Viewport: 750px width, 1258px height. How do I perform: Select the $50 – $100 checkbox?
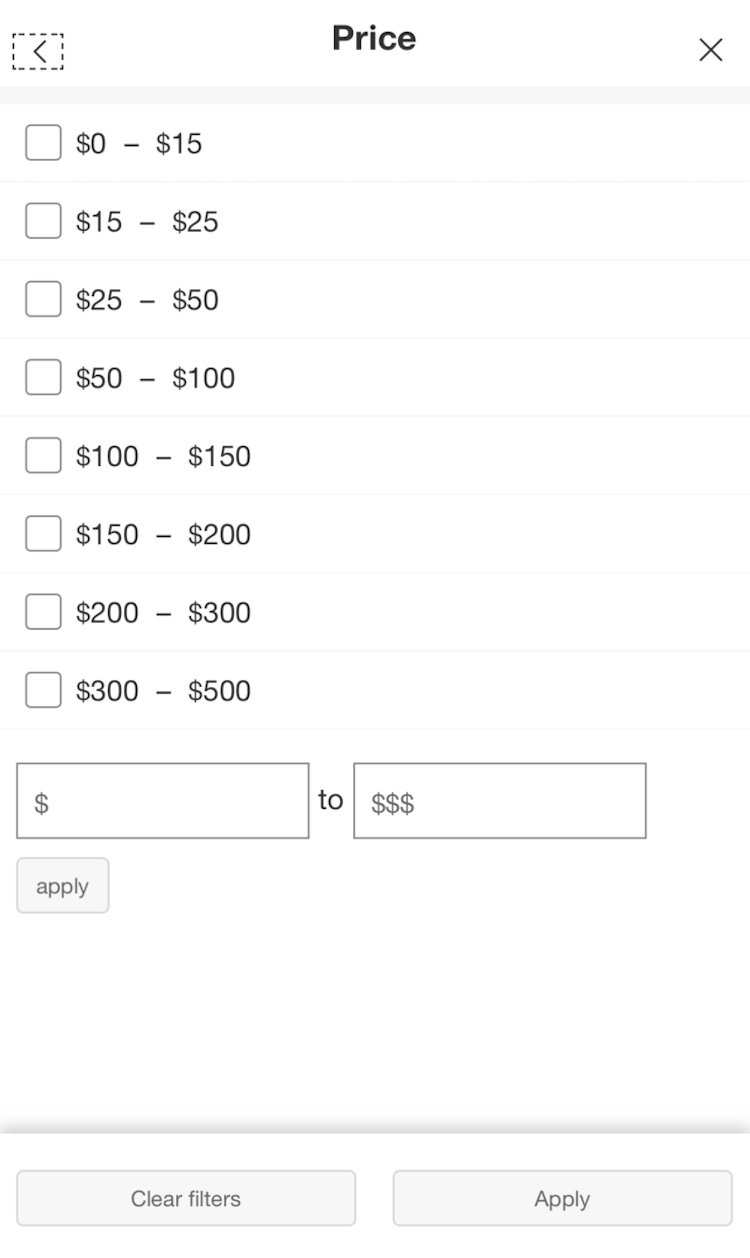pyautogui.click(x=43, y=377)
